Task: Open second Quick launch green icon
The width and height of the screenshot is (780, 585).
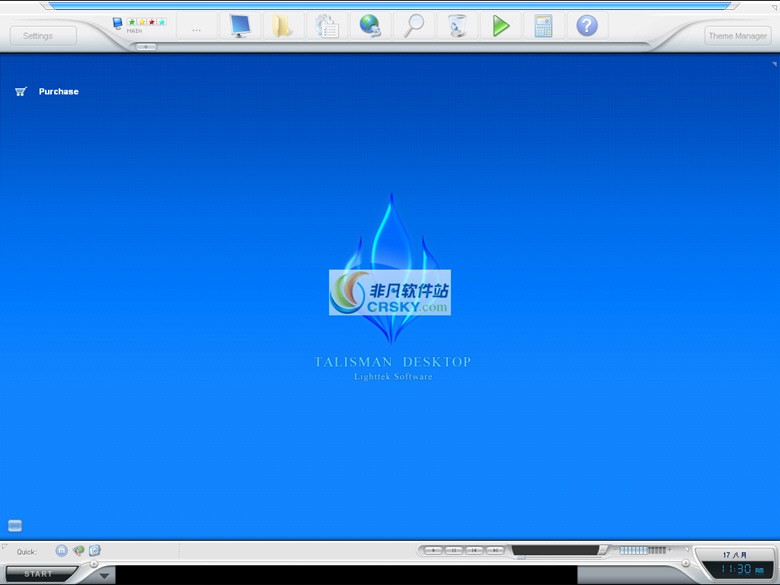Action: pyautogui.click(x=78, y=551)
